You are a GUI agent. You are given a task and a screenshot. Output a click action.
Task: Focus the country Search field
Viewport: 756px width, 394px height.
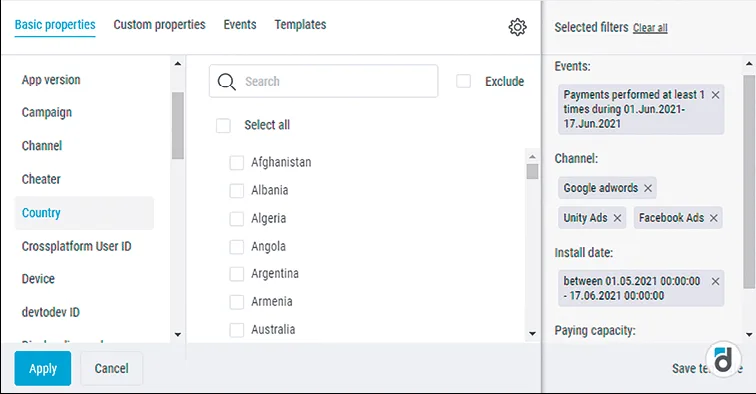coord(324,81)
